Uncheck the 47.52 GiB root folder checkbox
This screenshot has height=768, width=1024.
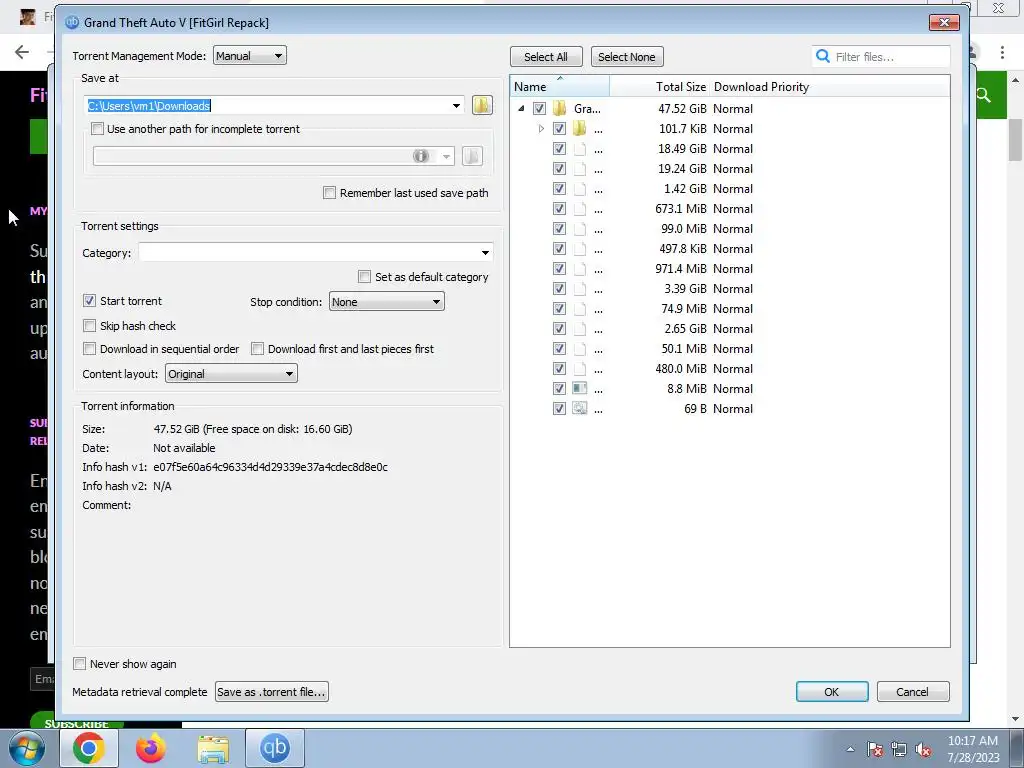tap(539, 108)
